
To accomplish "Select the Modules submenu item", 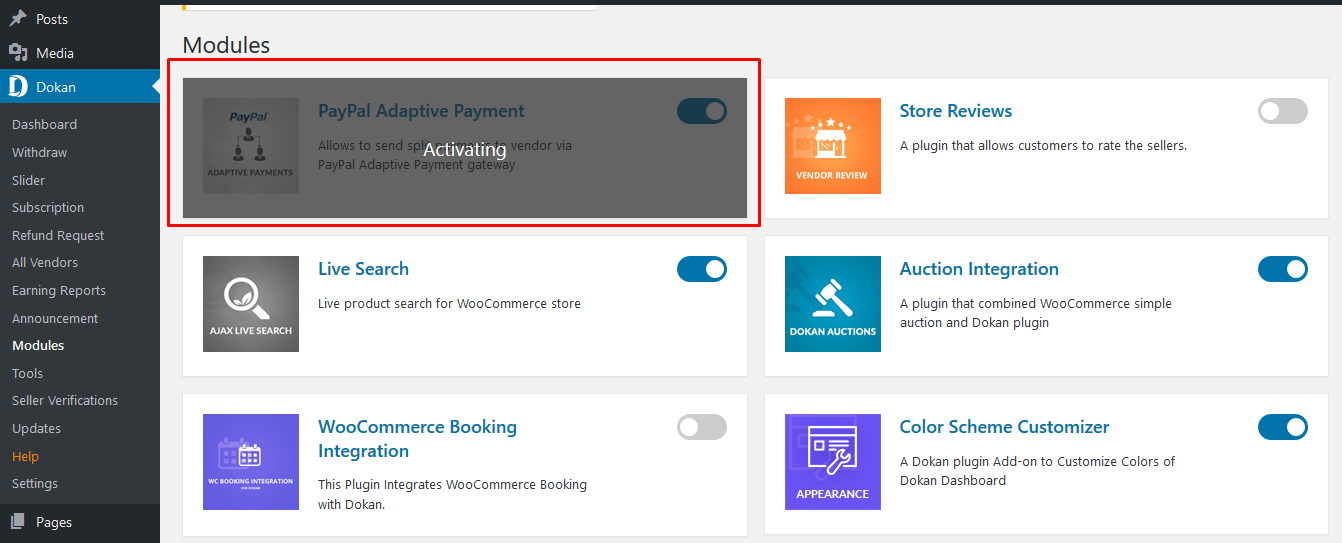I will 38,345.
